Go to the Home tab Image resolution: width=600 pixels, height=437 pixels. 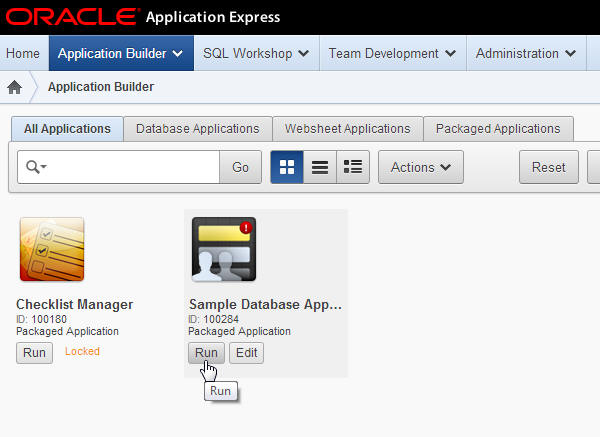click(23, 53)
